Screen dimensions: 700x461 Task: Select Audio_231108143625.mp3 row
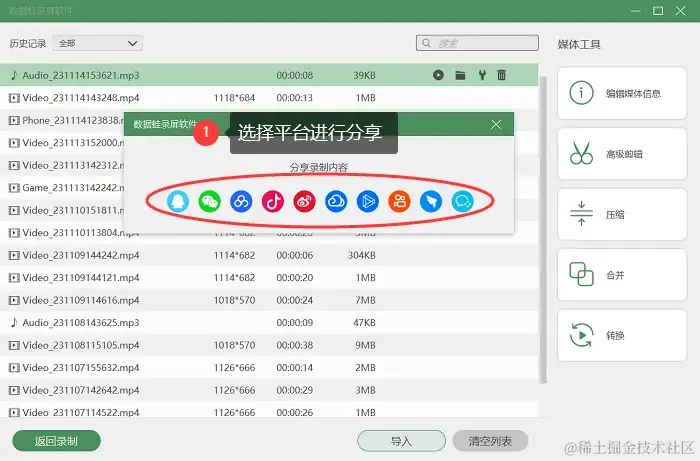(x=269, y=323)
